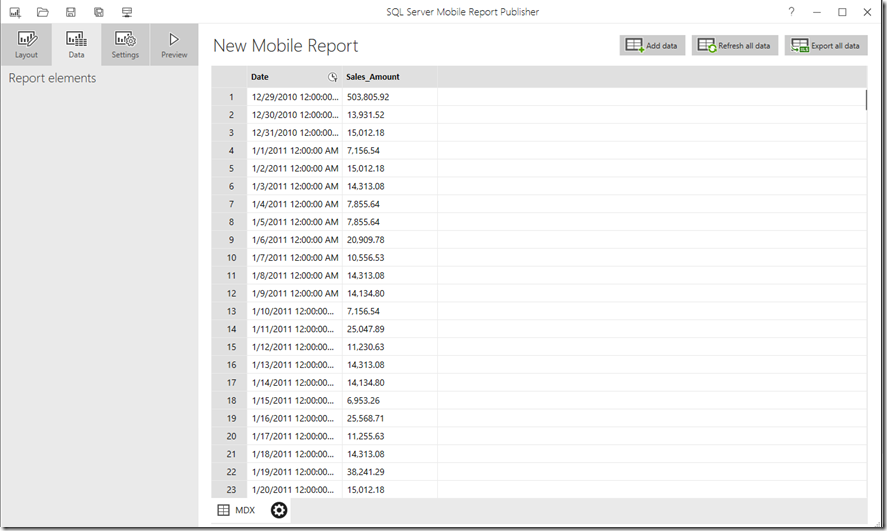Viewport: 887px width, 531px height.
Task: Click the 10,556.53 sales cell
Action: pyautogui.click(x=389, y=257)
